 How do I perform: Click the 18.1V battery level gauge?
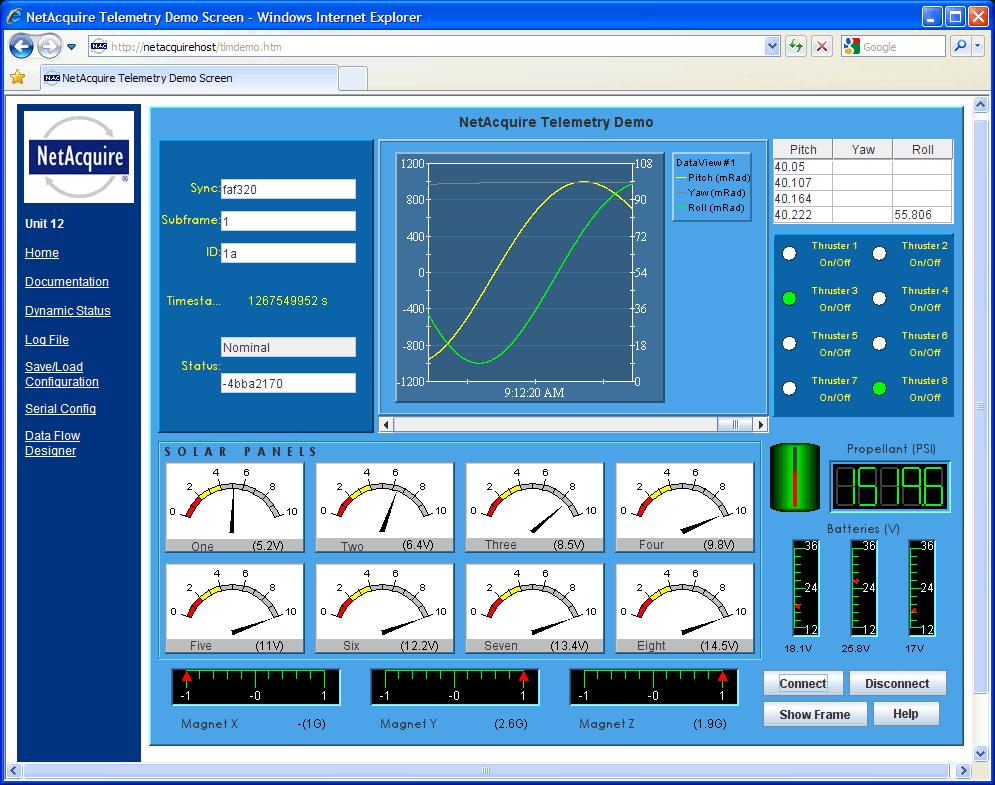point(806,588)
